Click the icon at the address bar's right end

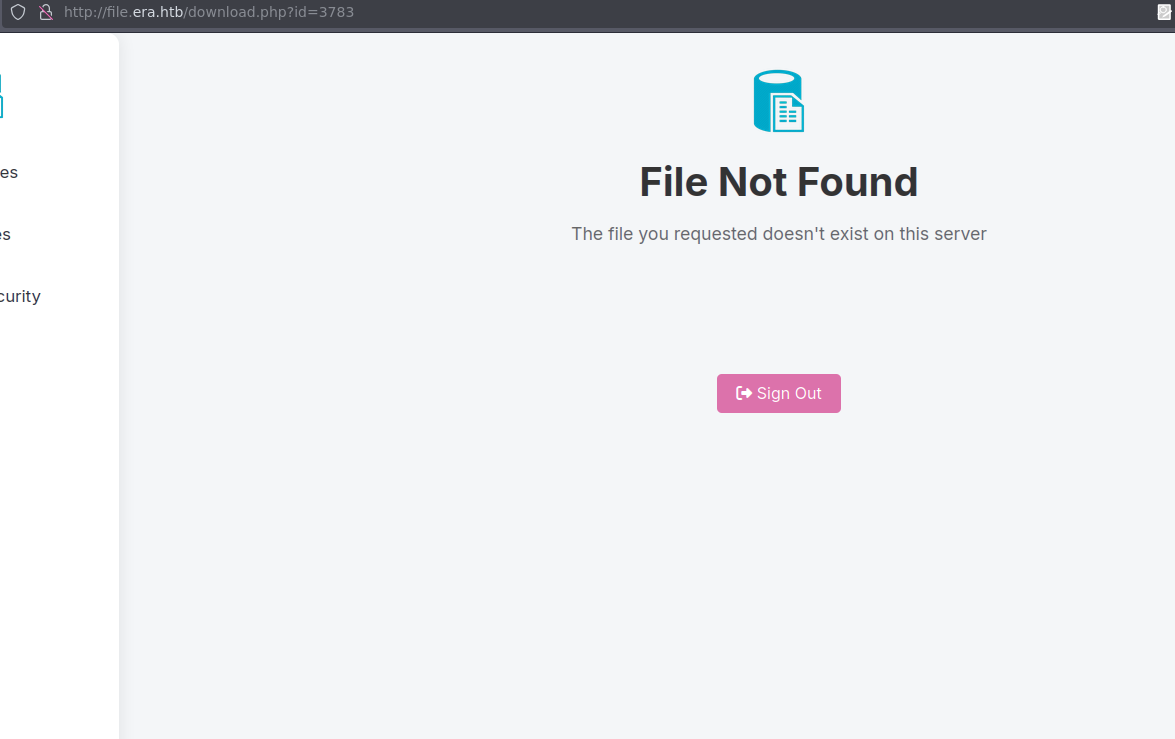tap(1166, 13)
